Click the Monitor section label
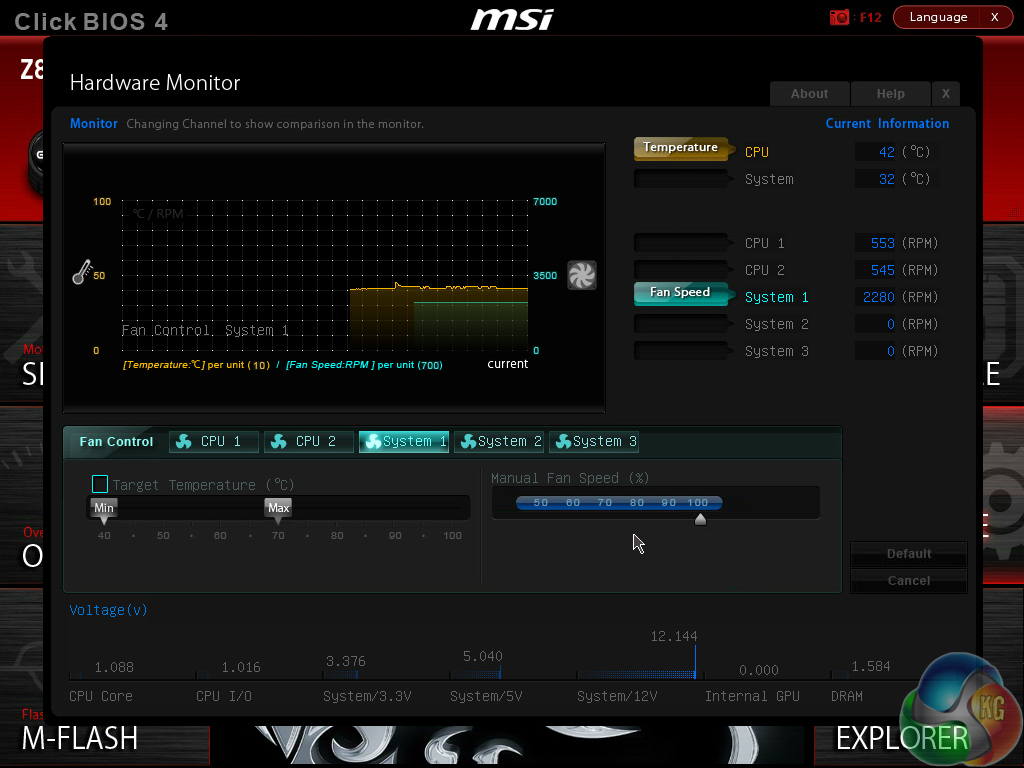 coord(94,123)
